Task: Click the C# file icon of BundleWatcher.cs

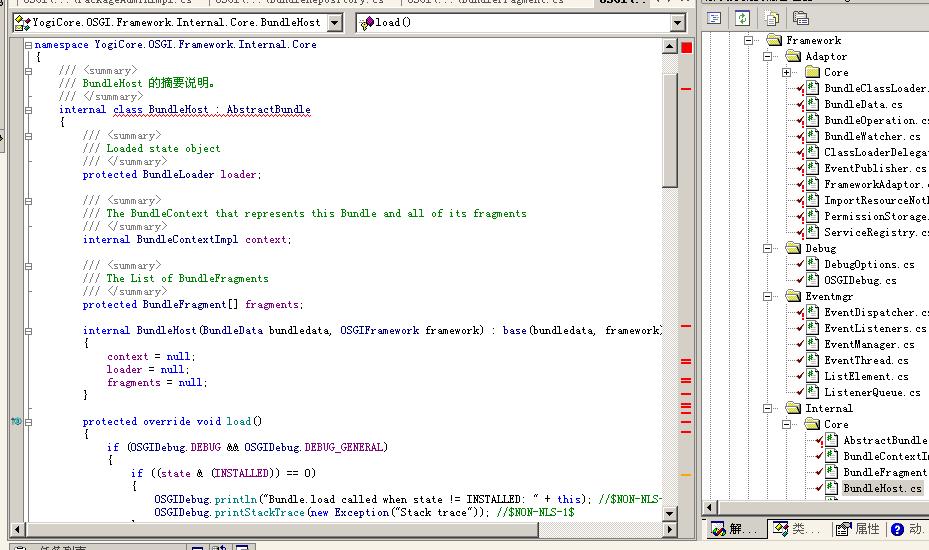Action: click(813, 136)
